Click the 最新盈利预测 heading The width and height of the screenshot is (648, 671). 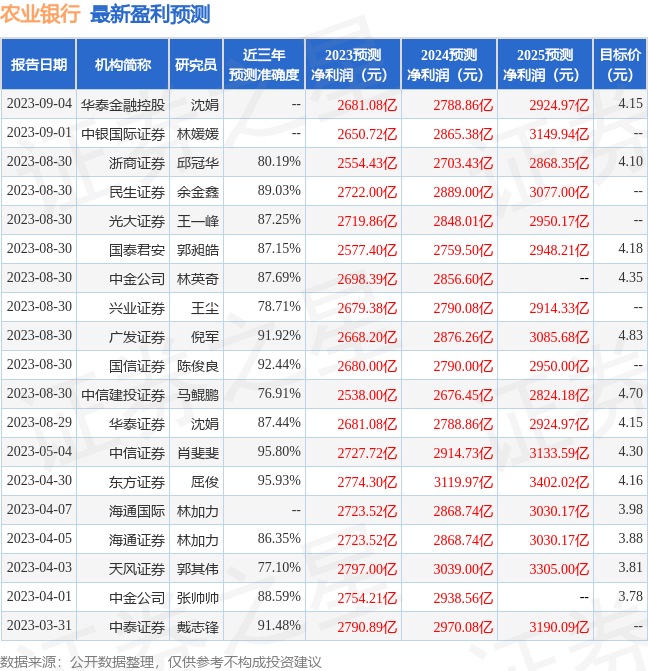(x=150, y=14)
